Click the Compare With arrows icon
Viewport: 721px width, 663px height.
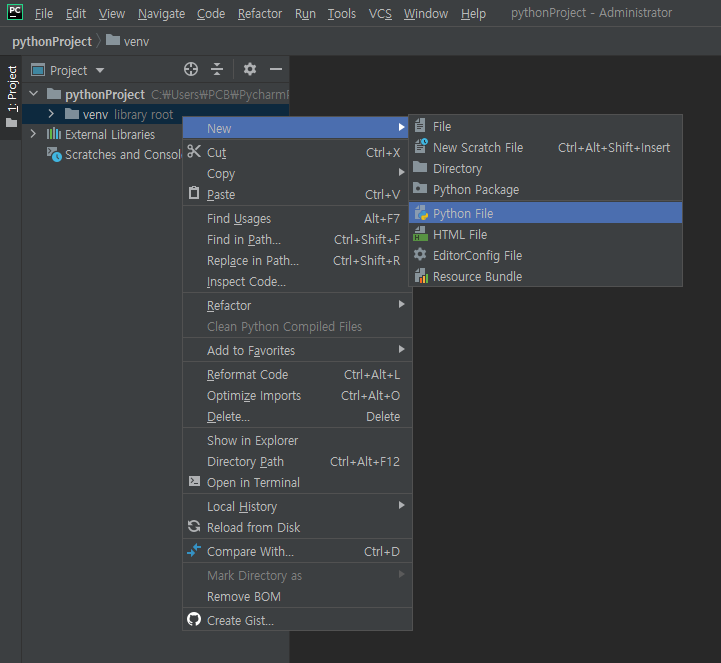[194, 550]
